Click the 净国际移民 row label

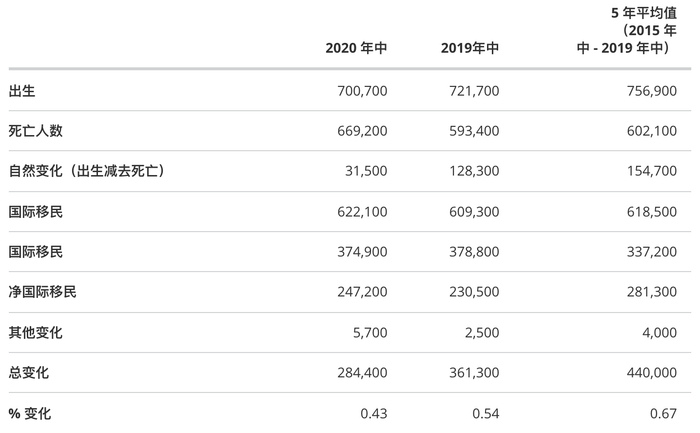tap(43, 292)
